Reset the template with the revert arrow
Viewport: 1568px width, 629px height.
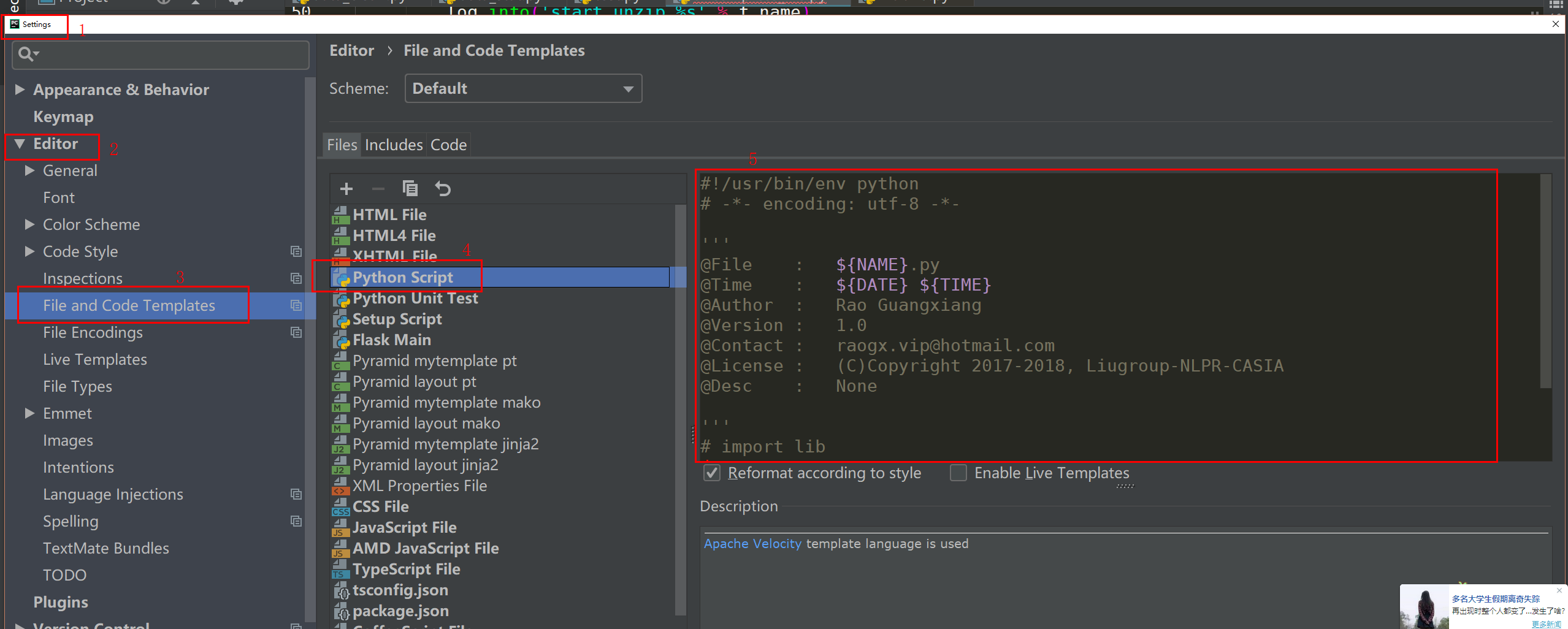point(443,188)
